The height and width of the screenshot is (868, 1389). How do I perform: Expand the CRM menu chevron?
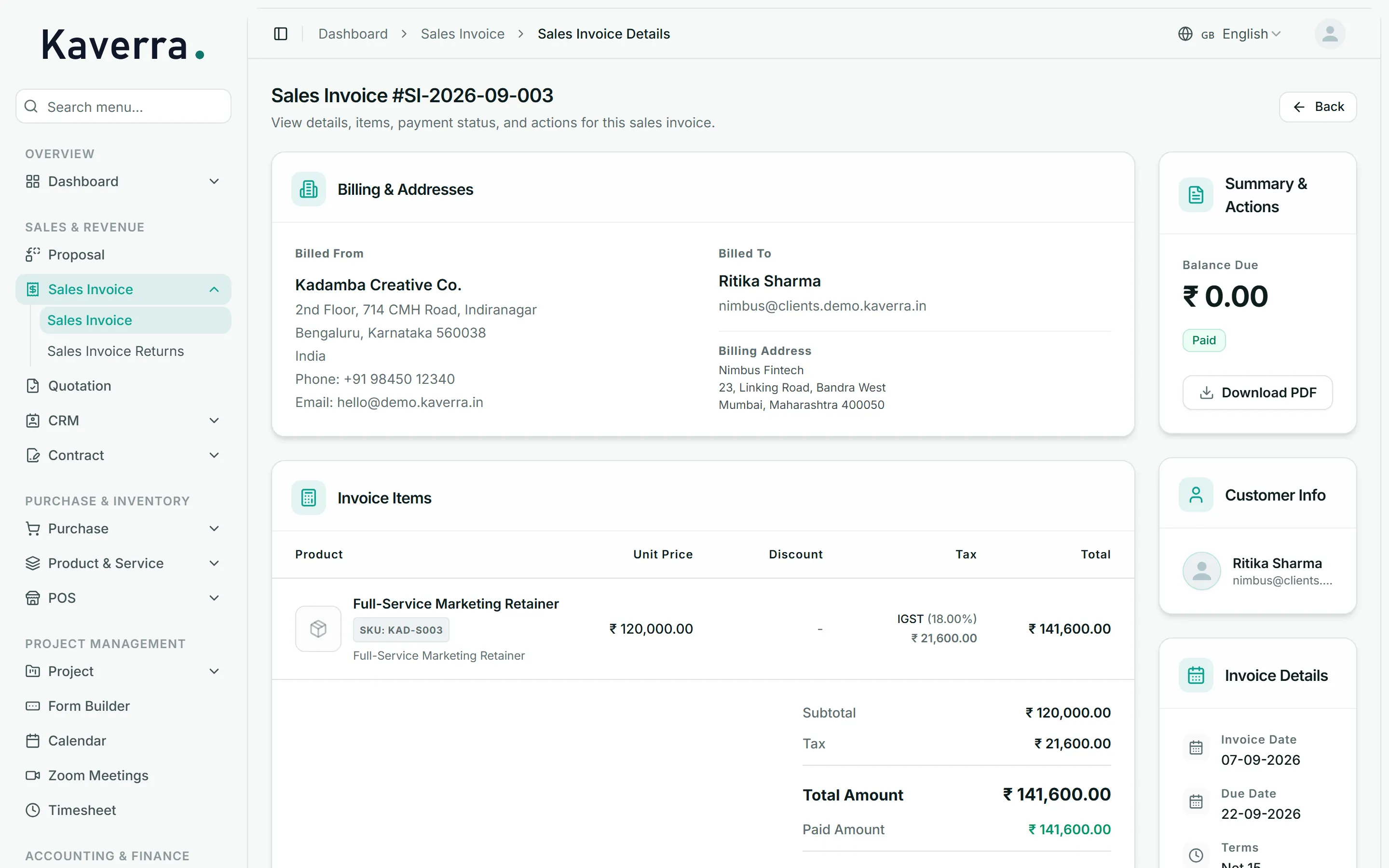(214, 420)
